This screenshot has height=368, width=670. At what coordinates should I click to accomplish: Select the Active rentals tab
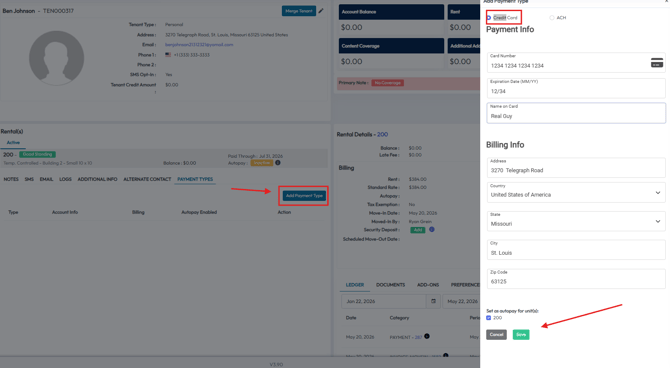point(13,142)
